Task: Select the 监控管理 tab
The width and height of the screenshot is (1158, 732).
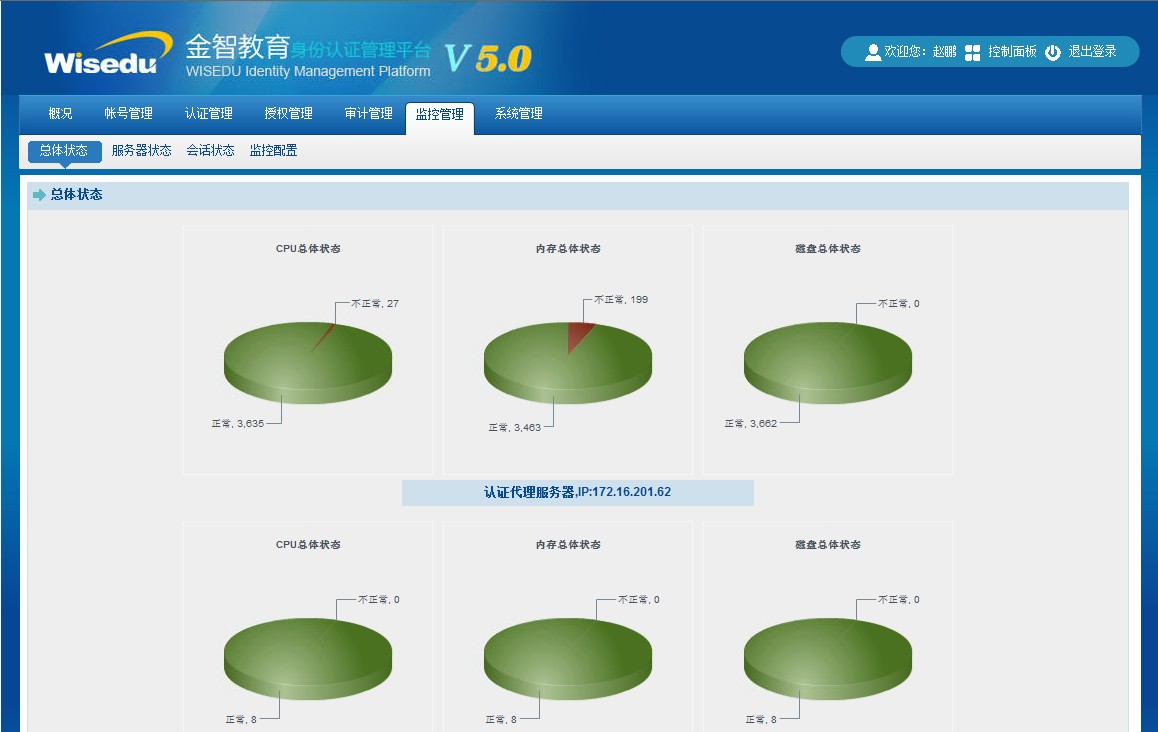Action: click(440, 115)
